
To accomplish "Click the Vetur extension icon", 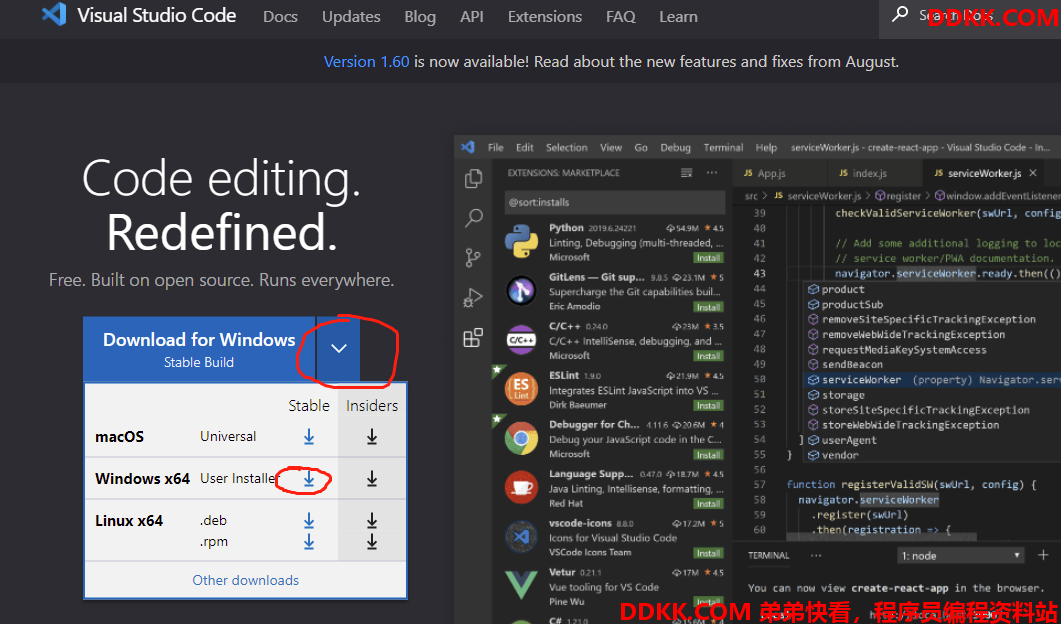I will tap(522, 586).
